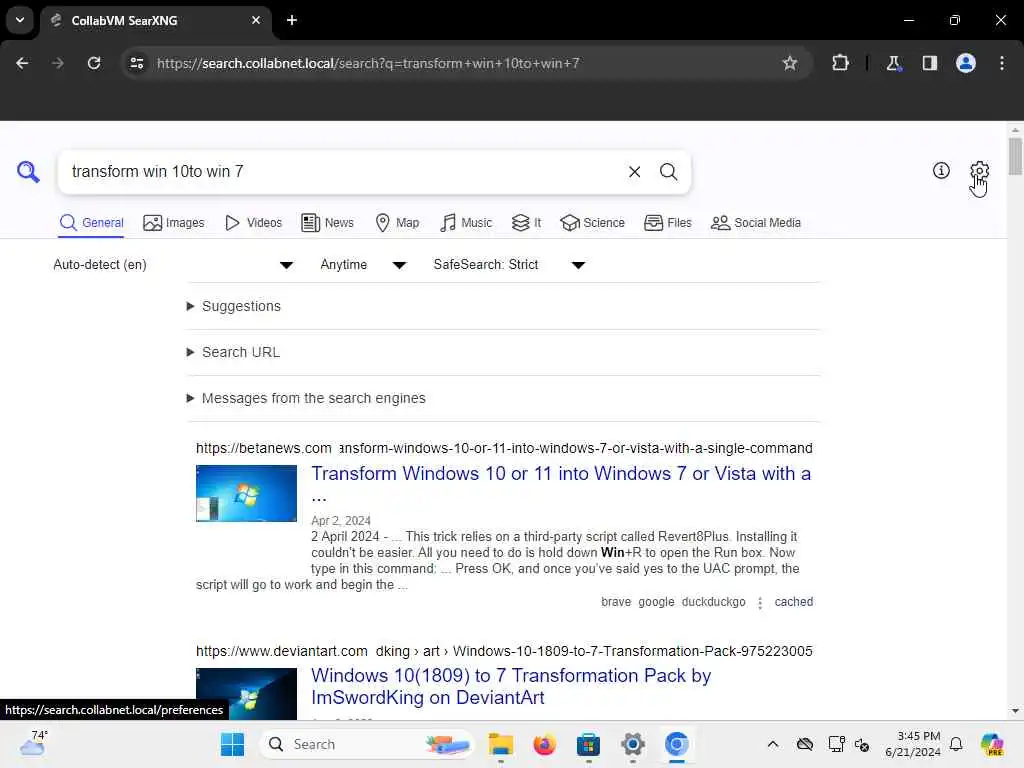
Task: Open the browser extensions puzzle icon
Action: [840, 63]
